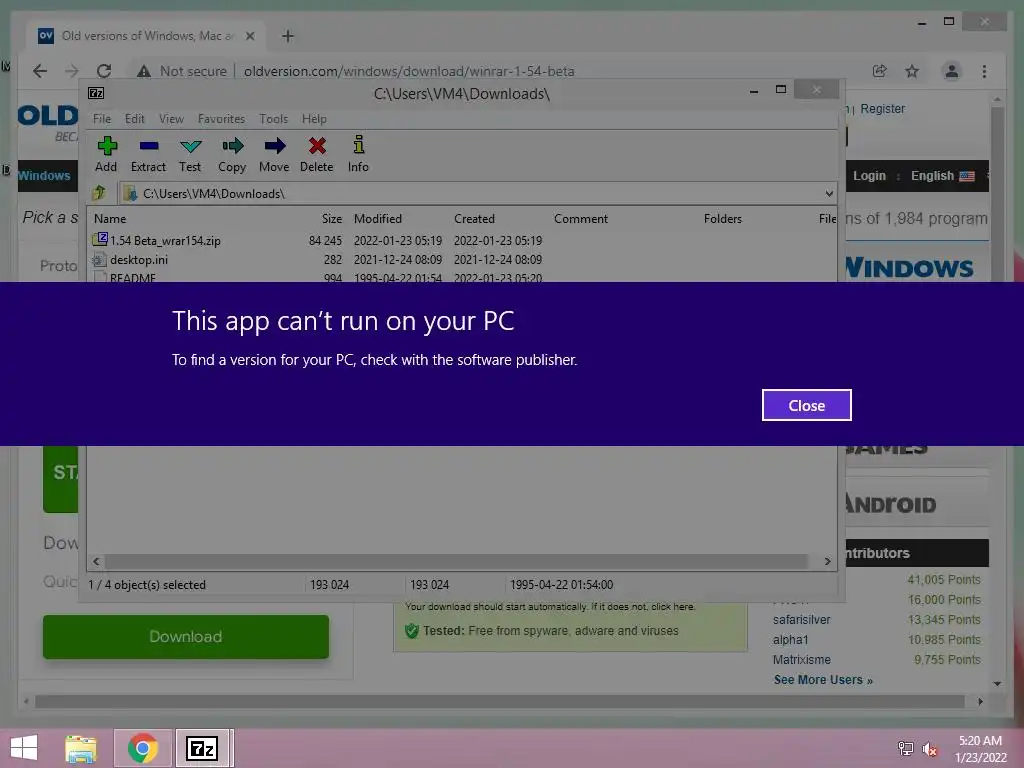Image resolution: width=1024 pixels, height=768 pixels.
Task: Sort files by Created column header
Action: click(474, 219)
